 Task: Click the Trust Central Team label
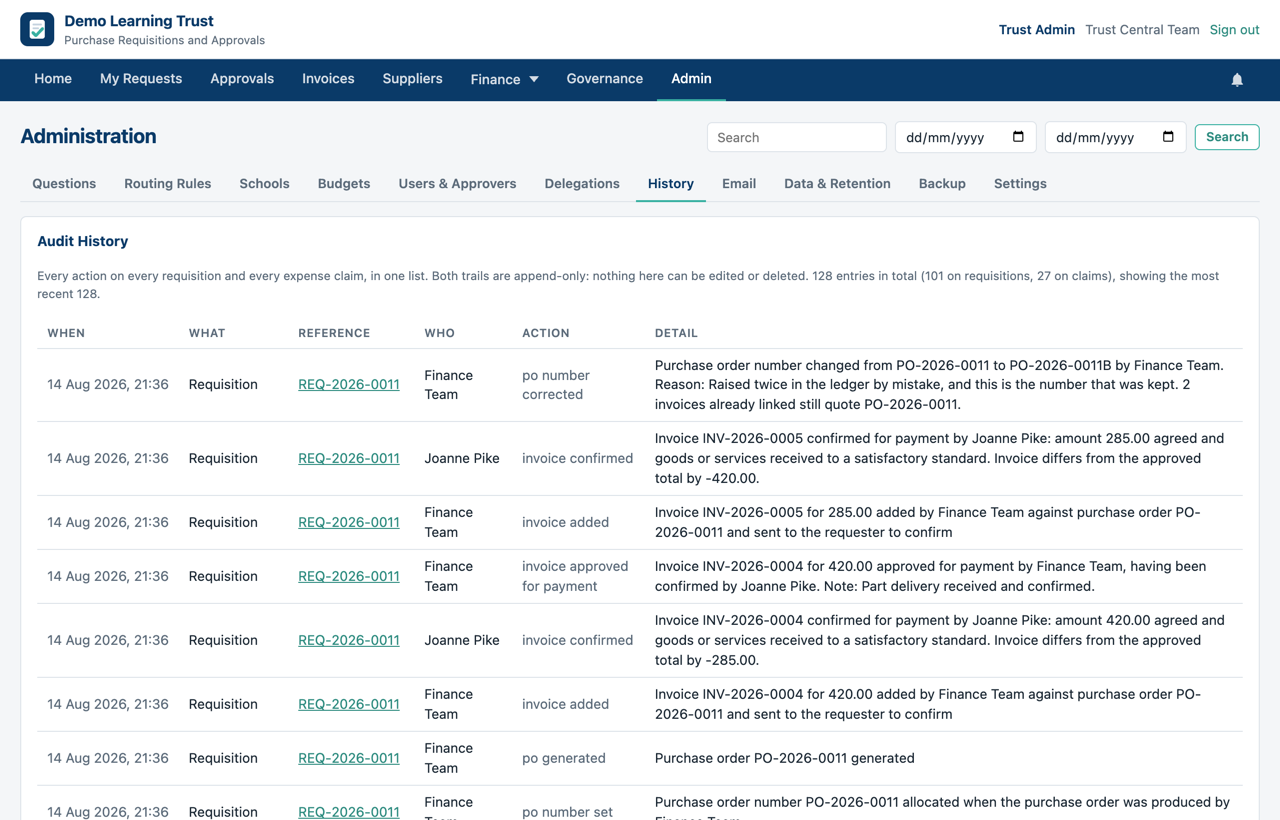(x=1142, y=30)
